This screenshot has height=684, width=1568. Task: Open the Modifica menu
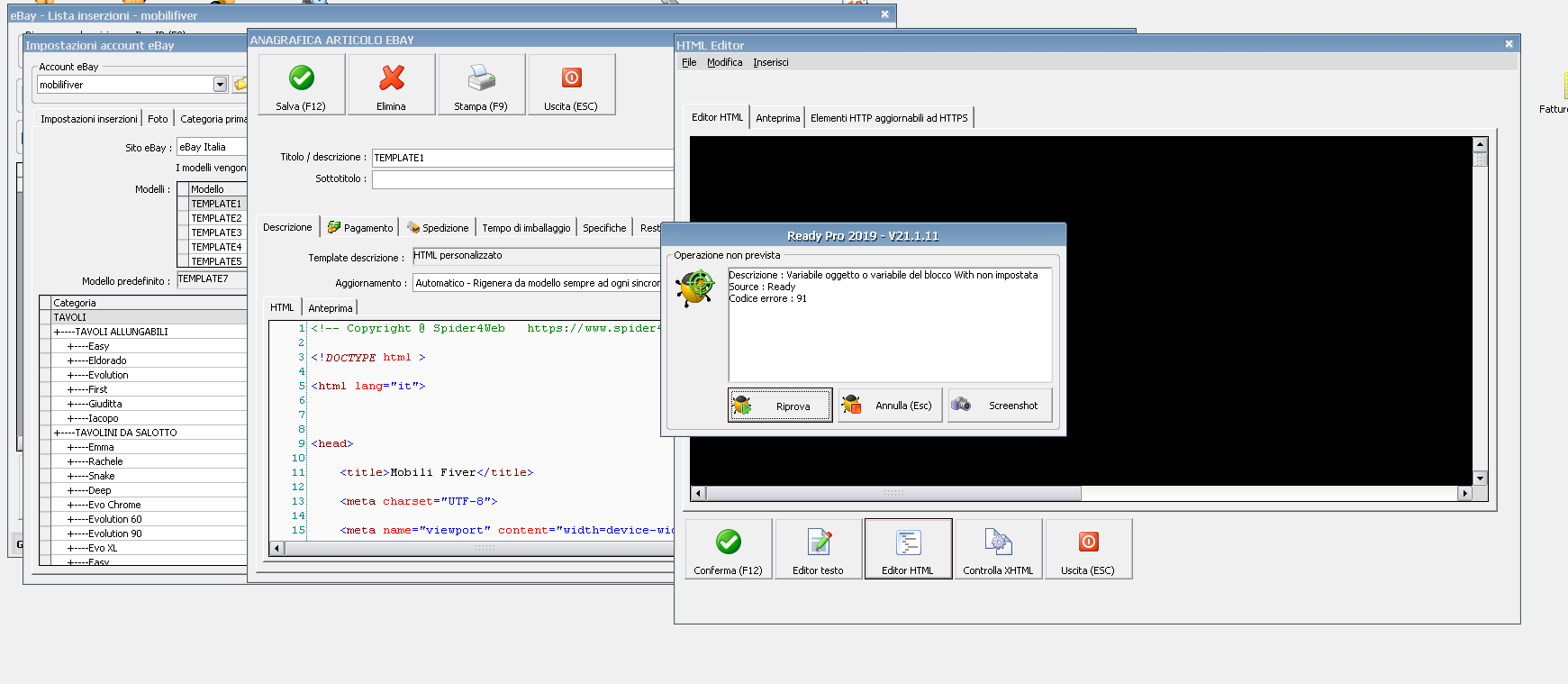[725, 62]
